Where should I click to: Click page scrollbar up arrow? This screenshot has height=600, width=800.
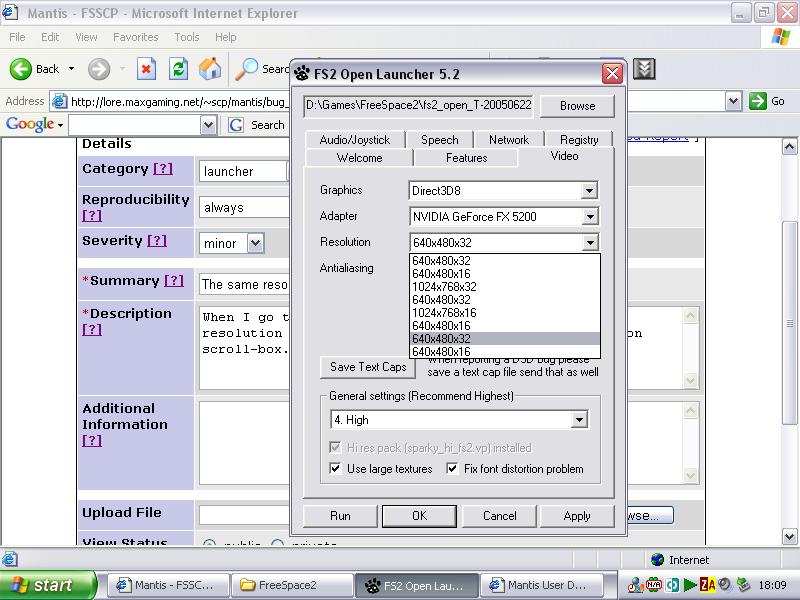pos(789,147)
